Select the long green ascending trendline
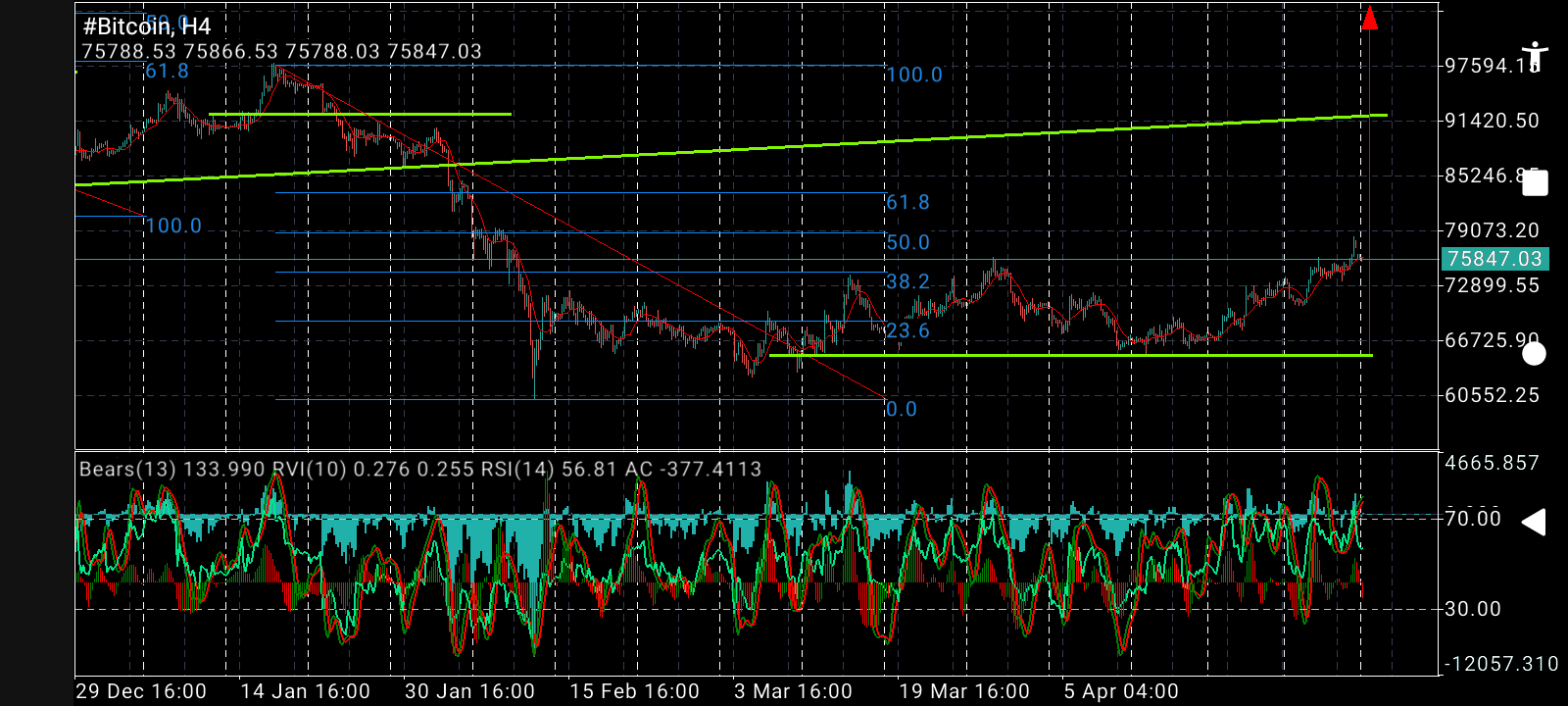This screenshot has width=1568, height=706. pos(731,150)
